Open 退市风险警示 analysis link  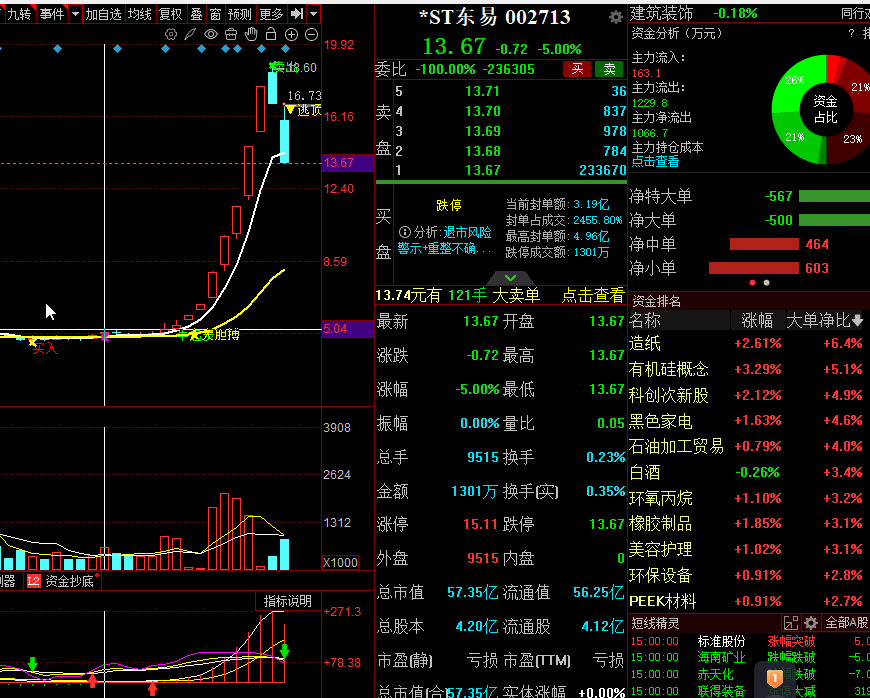444,240
